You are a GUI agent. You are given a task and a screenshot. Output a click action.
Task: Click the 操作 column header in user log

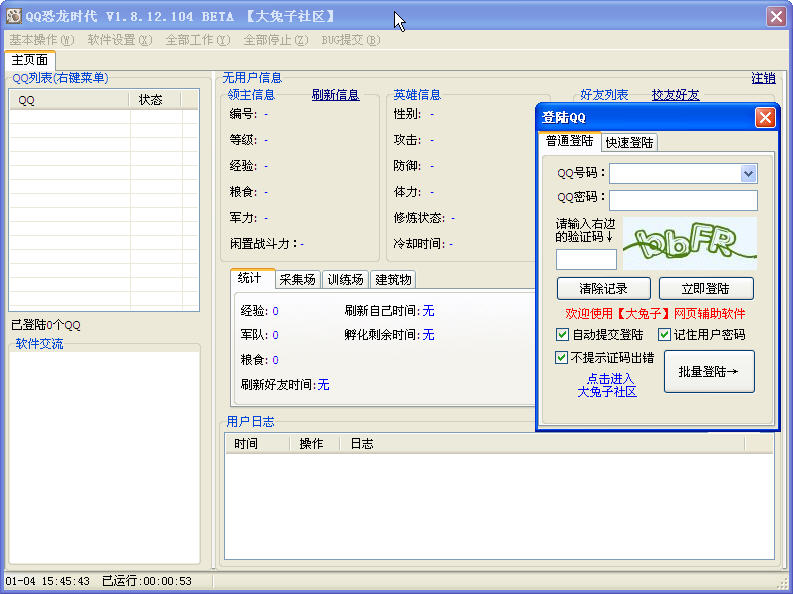[315, 444]
